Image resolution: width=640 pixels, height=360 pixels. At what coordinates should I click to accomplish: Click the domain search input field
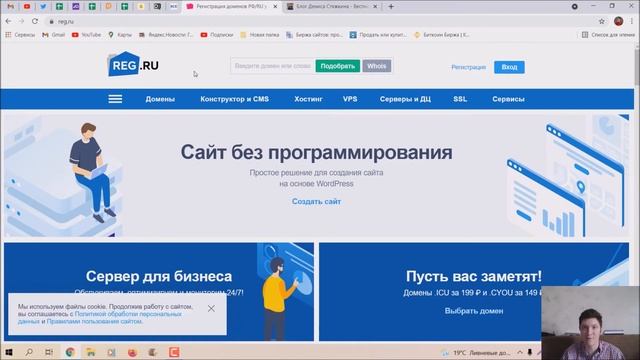(273, 66)
